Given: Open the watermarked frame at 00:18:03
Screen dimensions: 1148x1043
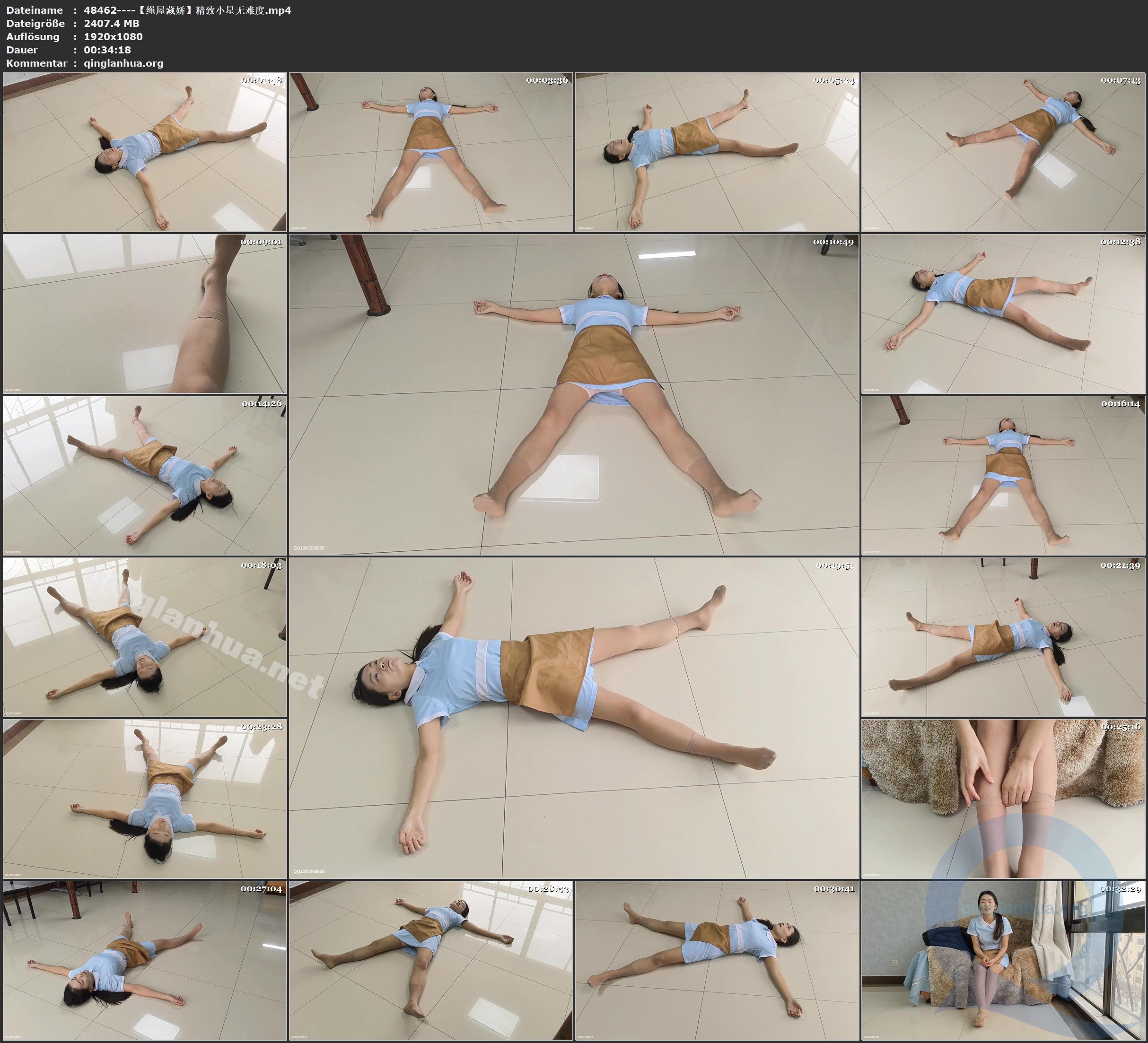Looking at the screenshot, I should 145,637.
